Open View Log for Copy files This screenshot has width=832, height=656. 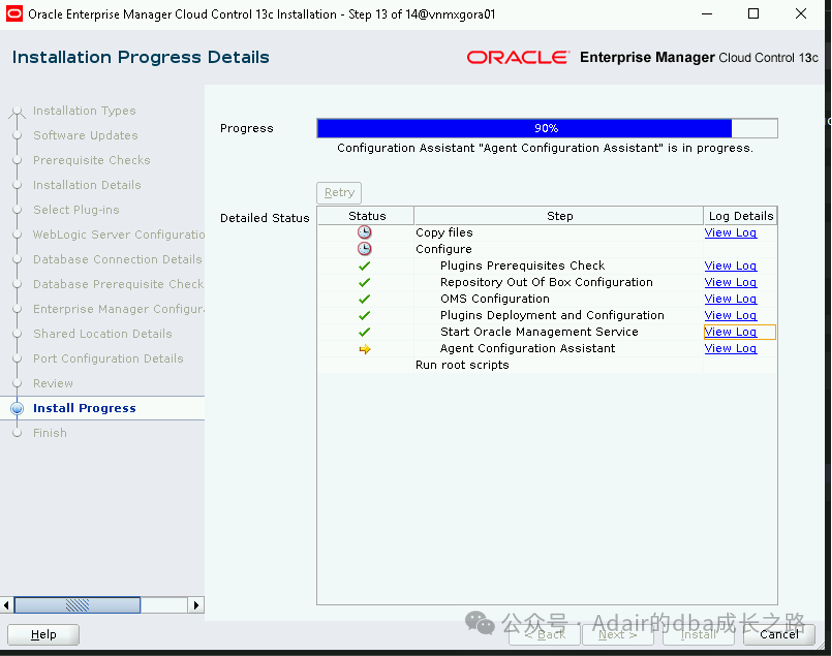(x=731, y=232)
